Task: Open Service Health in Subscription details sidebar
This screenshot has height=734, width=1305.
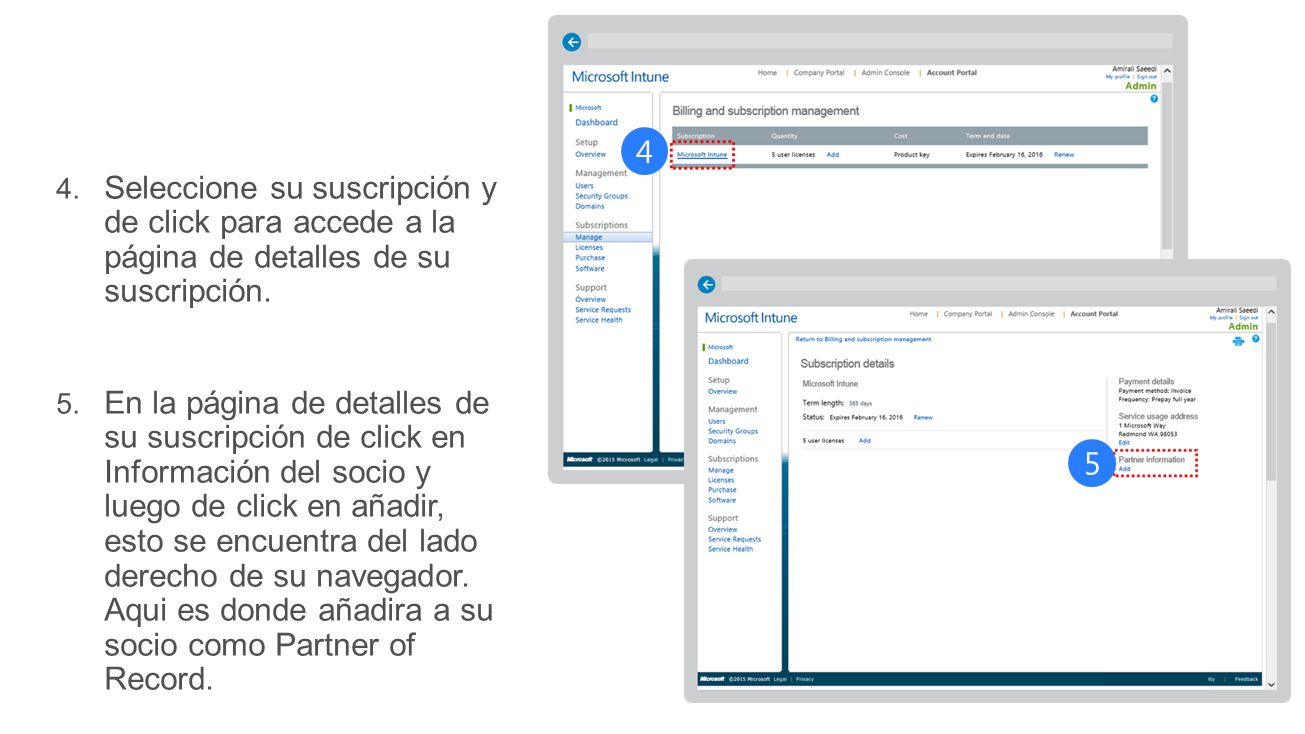Action: 731,549
